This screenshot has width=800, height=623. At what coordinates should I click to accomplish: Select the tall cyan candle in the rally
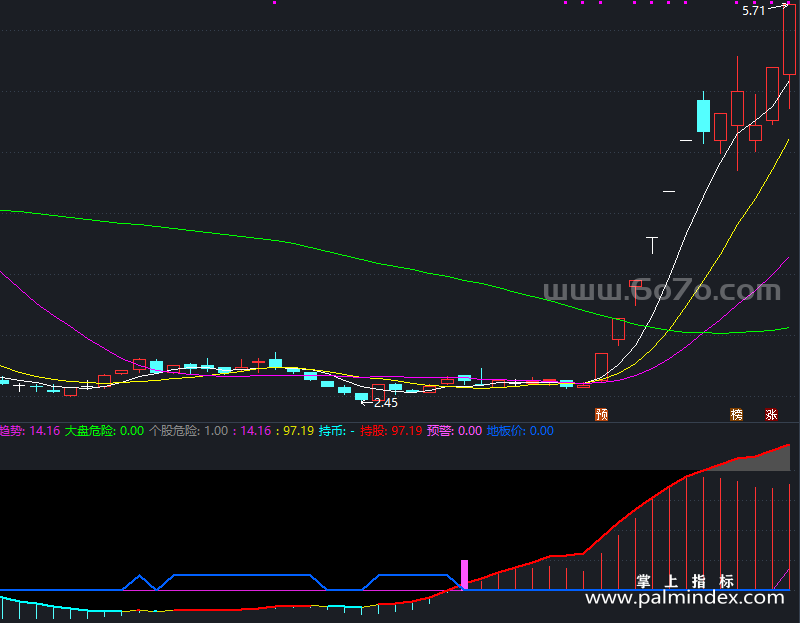(x=704, y=117)
